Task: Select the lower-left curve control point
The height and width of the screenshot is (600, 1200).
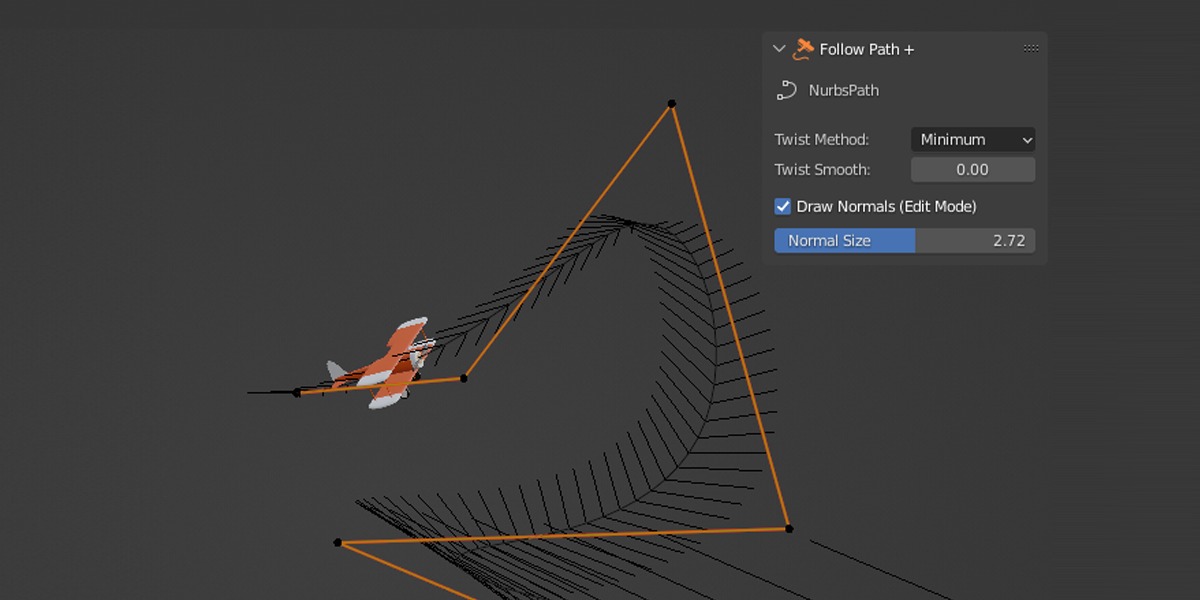Action: click(x=338, y=543)
